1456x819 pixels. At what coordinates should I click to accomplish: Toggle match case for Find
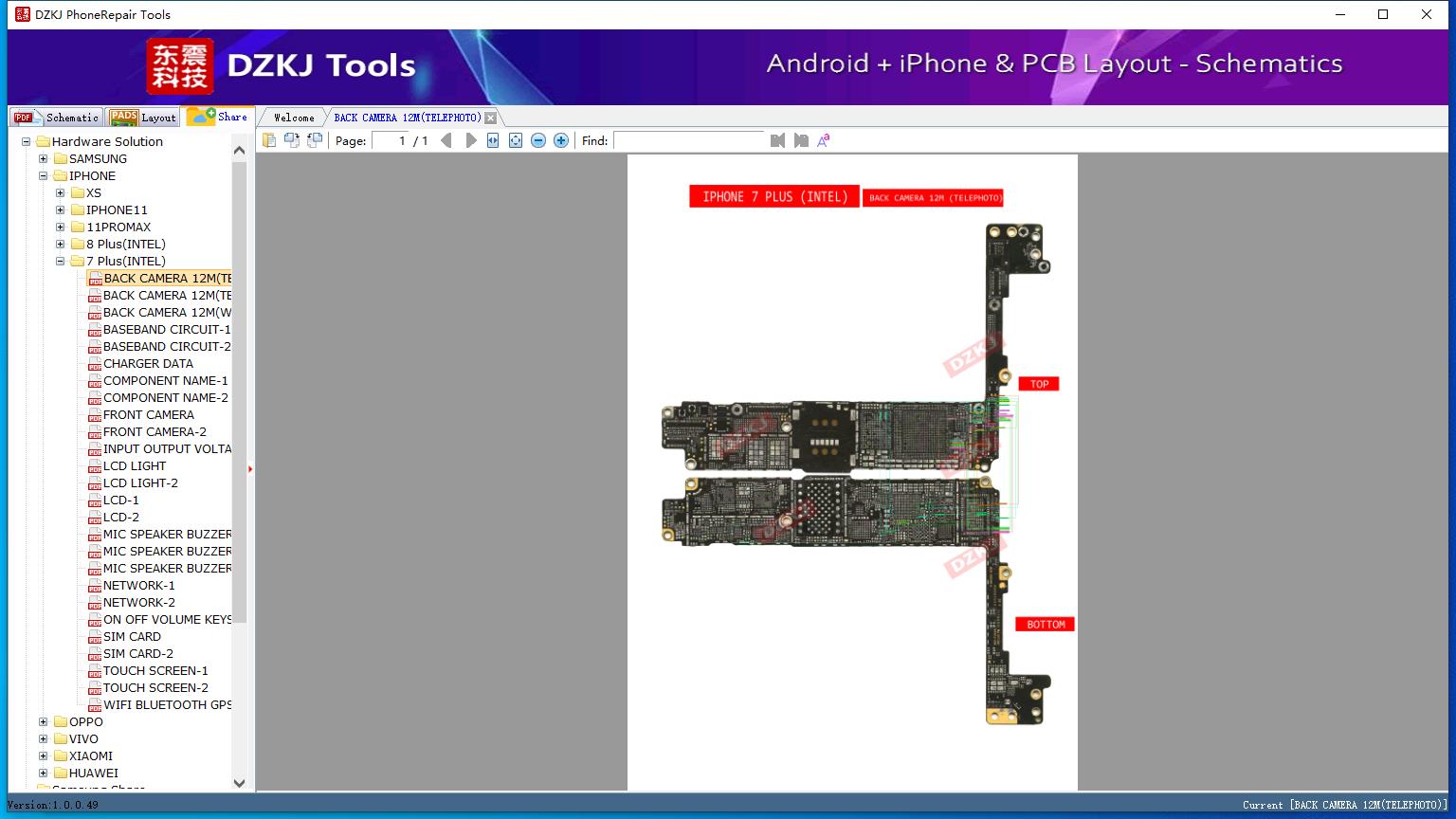[x=824, y=140]
